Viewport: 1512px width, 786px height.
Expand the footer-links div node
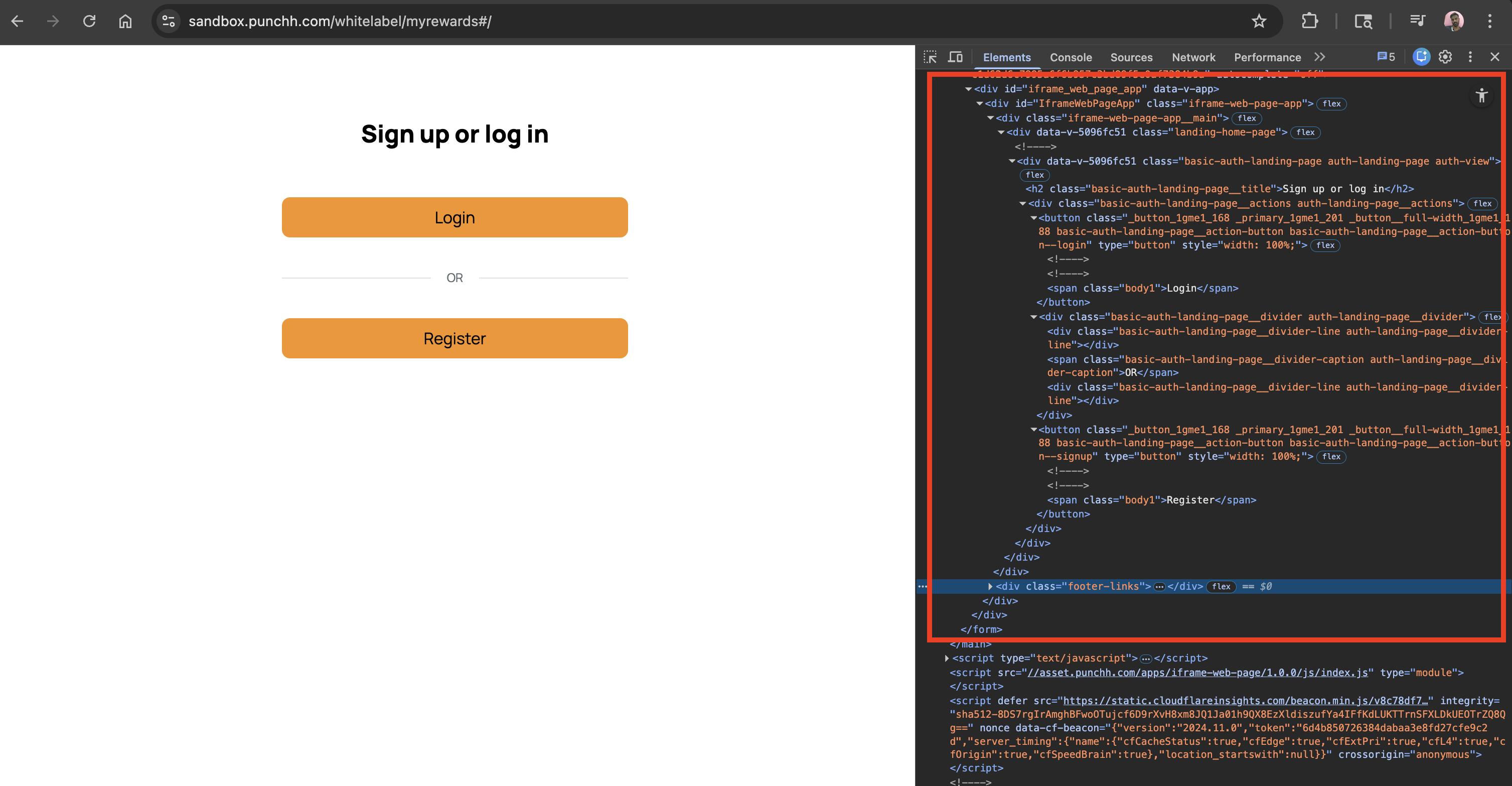990,587
